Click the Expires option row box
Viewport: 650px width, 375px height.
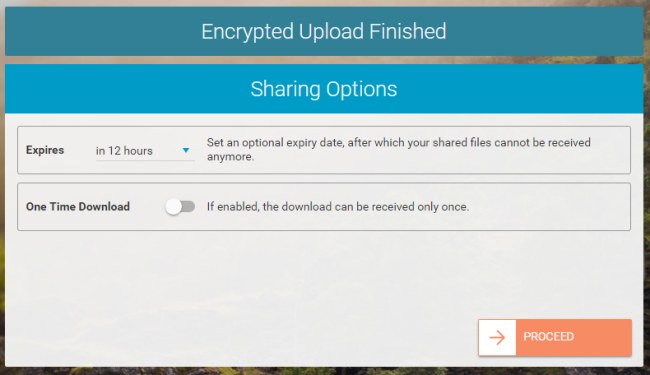click(x=324, y=150)
